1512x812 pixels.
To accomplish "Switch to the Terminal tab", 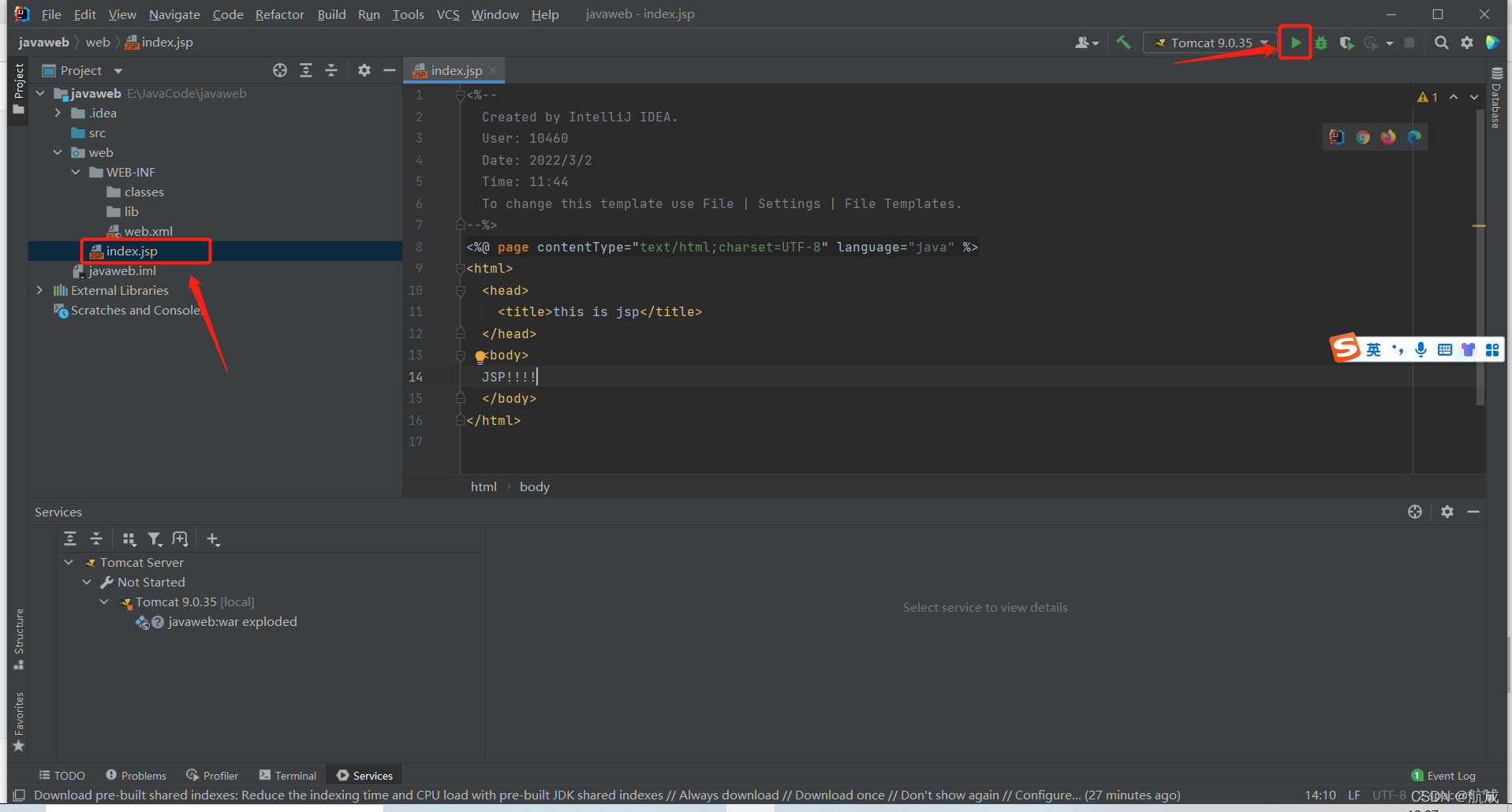I will [288, 776].
